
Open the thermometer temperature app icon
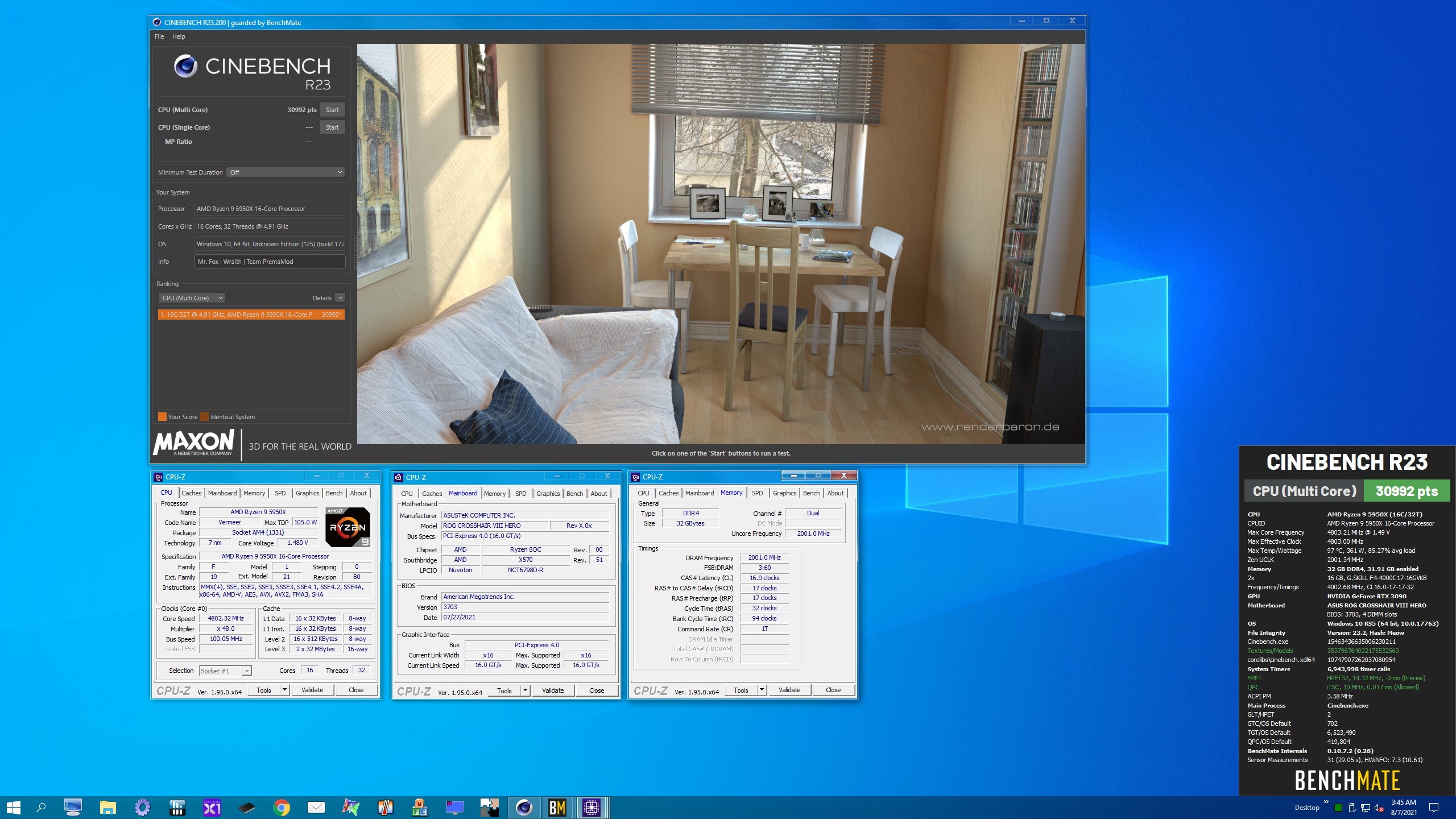point(385,807)
